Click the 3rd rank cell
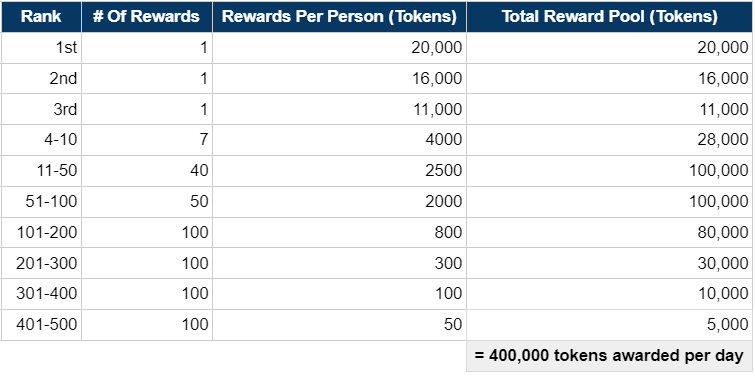The image size is (755, 376). click(41, 109)
